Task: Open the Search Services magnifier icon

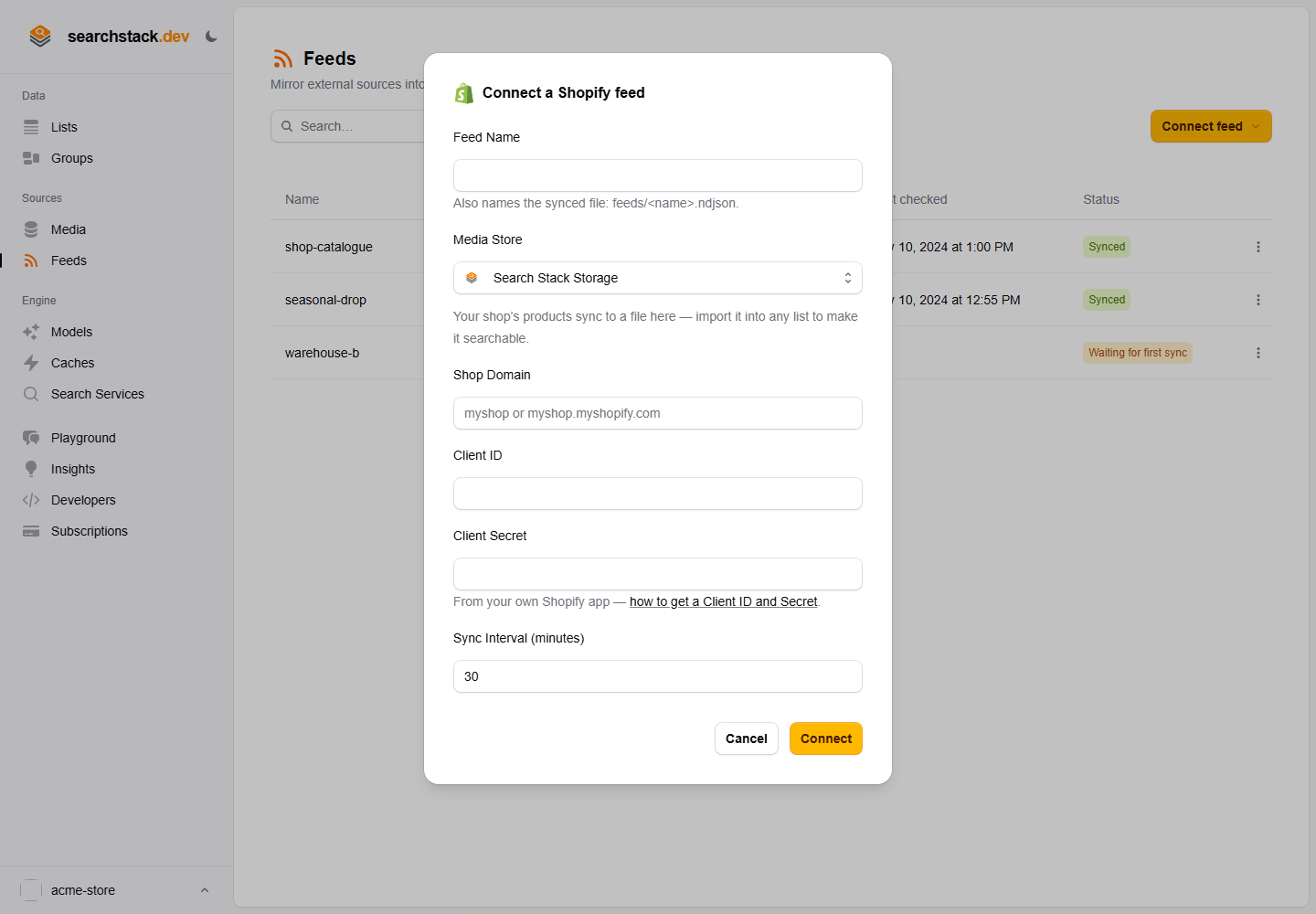Action: (31, 394)
